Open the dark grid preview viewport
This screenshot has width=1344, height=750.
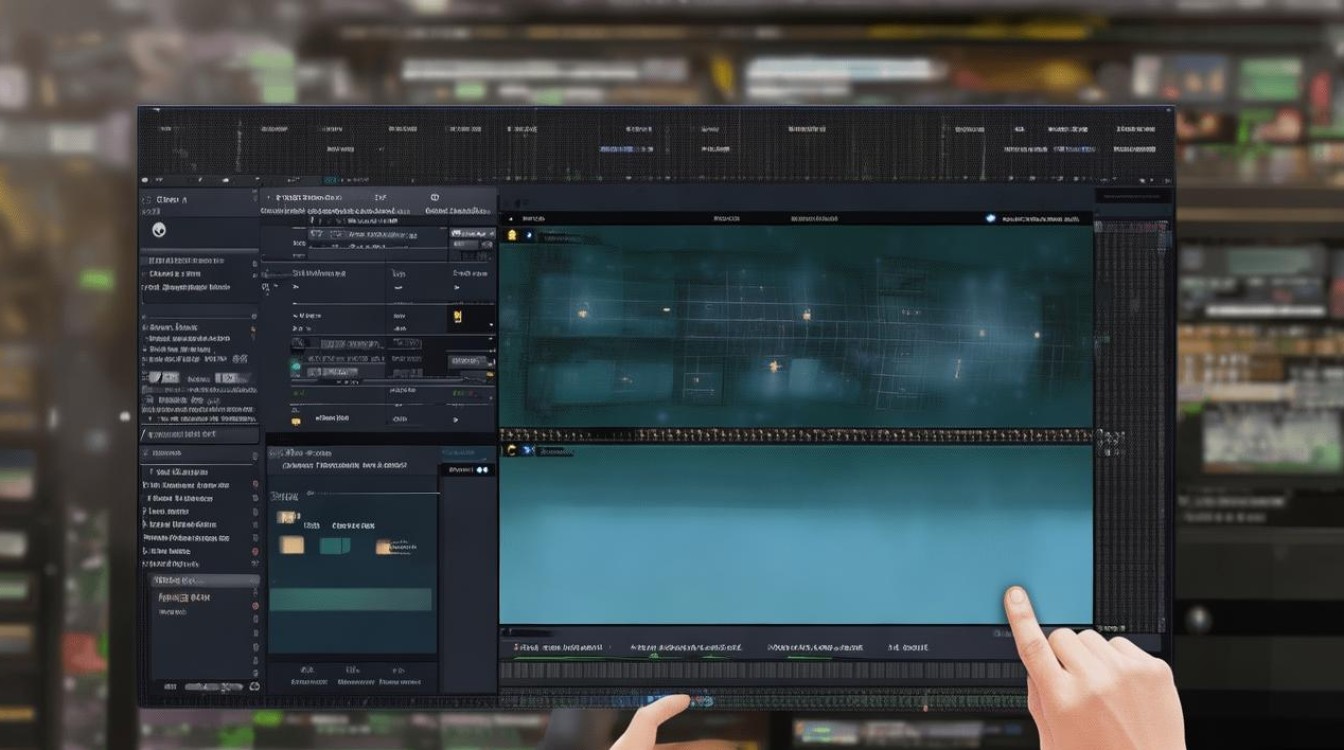(x=795, y=326)
